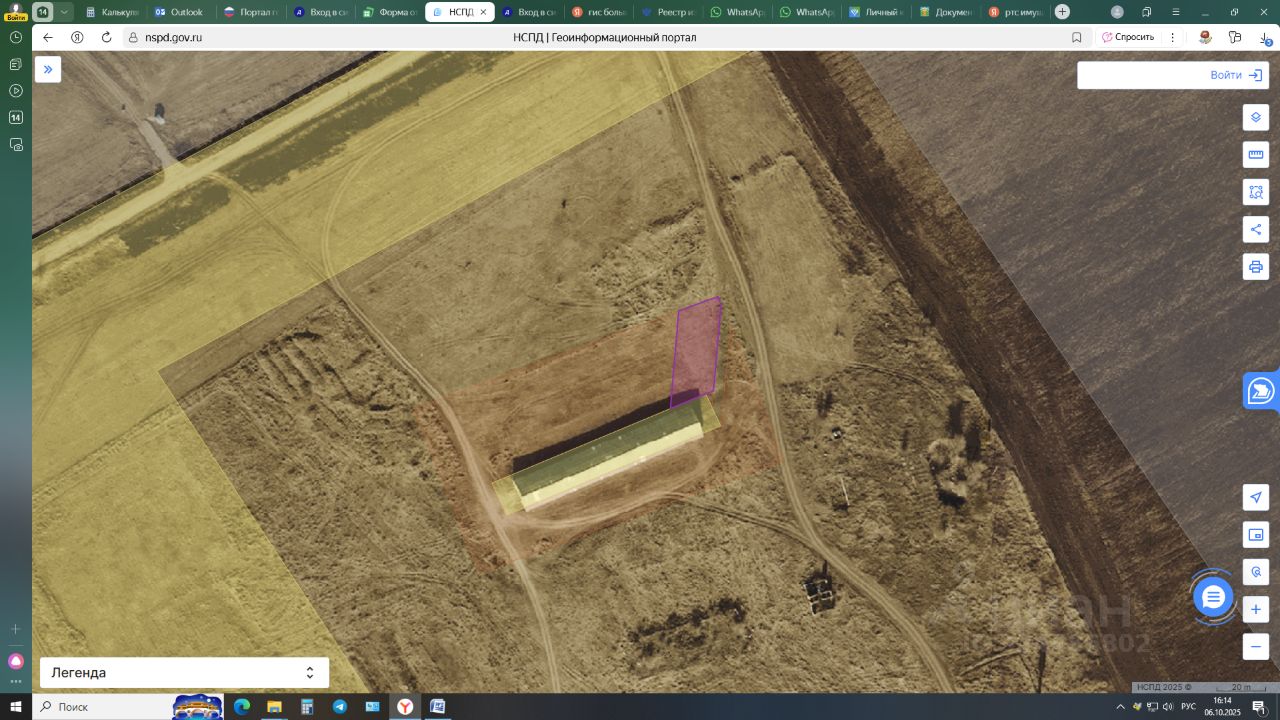Image resolution: width=1280 pixels, height=720 pixels.
Task: Share the current map view
Action: tap(1256, 229)
